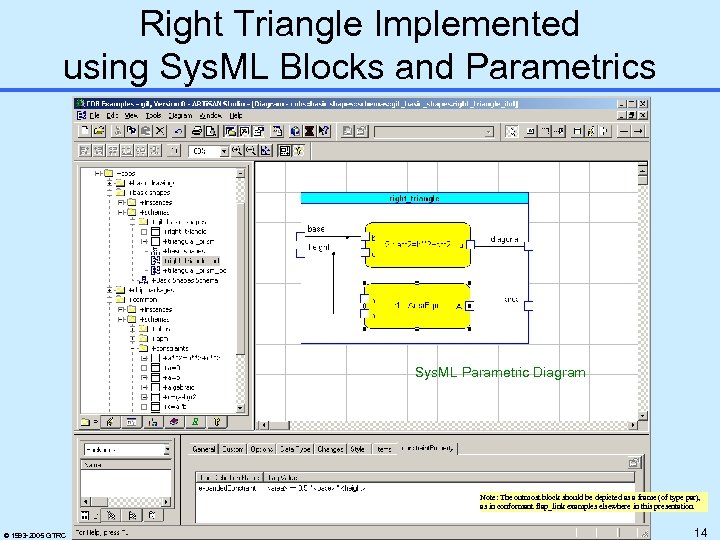Viewport: 720px width, 540px height.
Task: Select the upper yellow Pythagorean constraint block
Action: coord(417,245)
